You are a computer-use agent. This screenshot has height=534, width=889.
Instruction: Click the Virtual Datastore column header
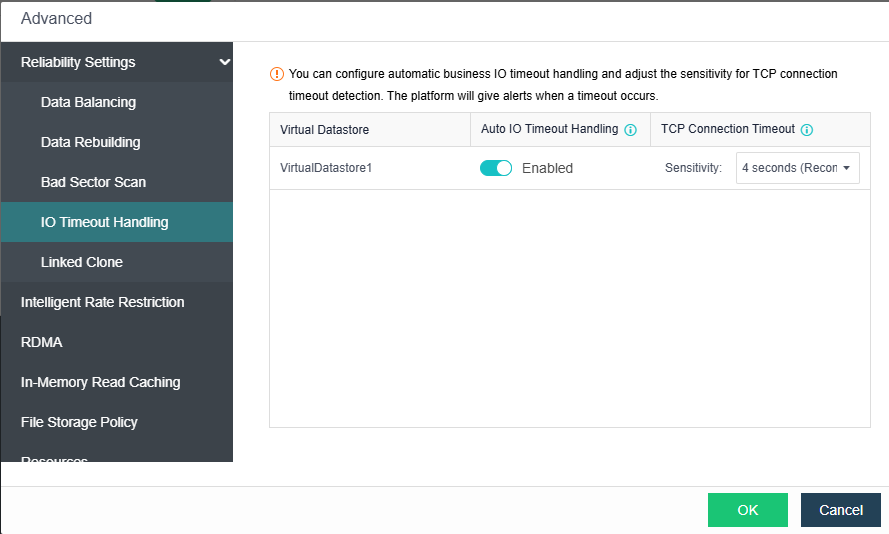[324, 130]
